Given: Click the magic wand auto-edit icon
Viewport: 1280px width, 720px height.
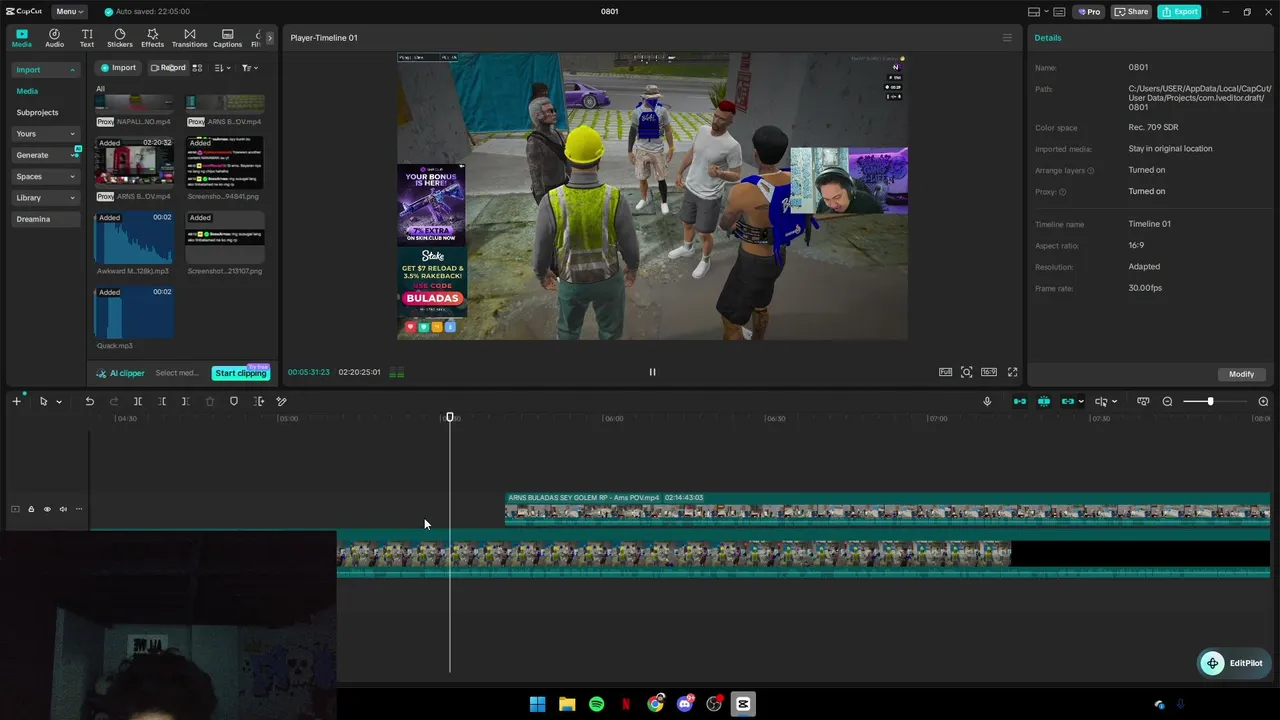Looking at the screenshot, I should [x=282, y=401].
